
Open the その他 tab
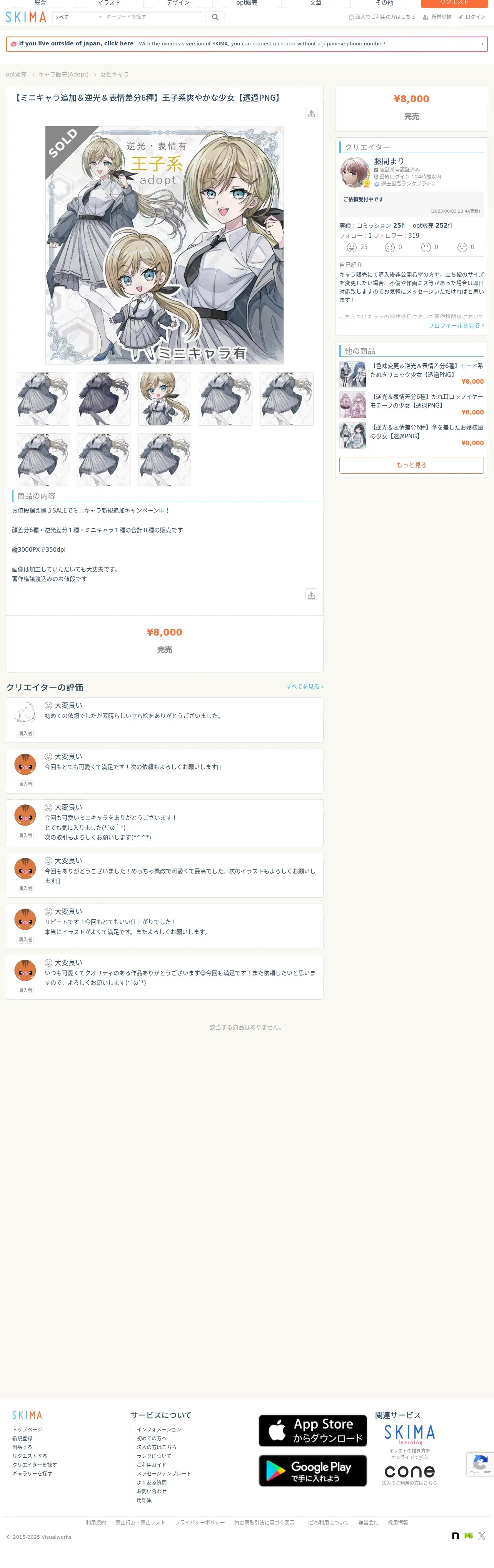pos(384,3)
